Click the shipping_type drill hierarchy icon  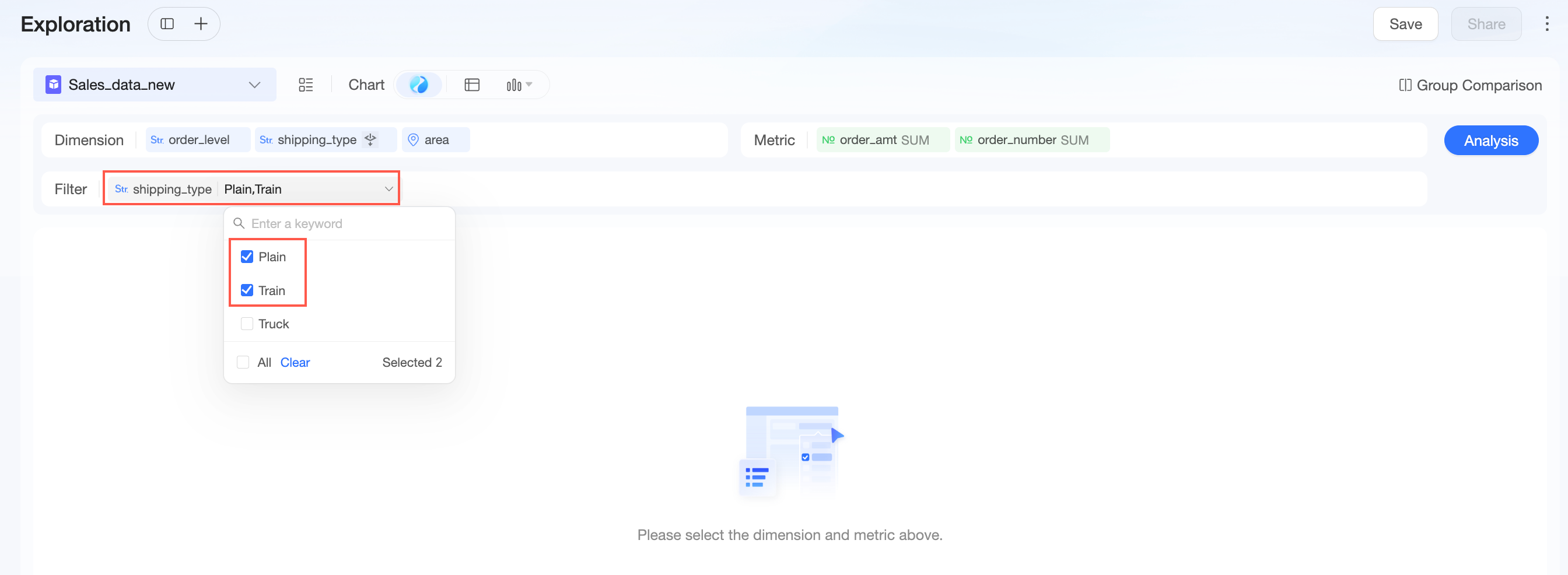(370, 139)
